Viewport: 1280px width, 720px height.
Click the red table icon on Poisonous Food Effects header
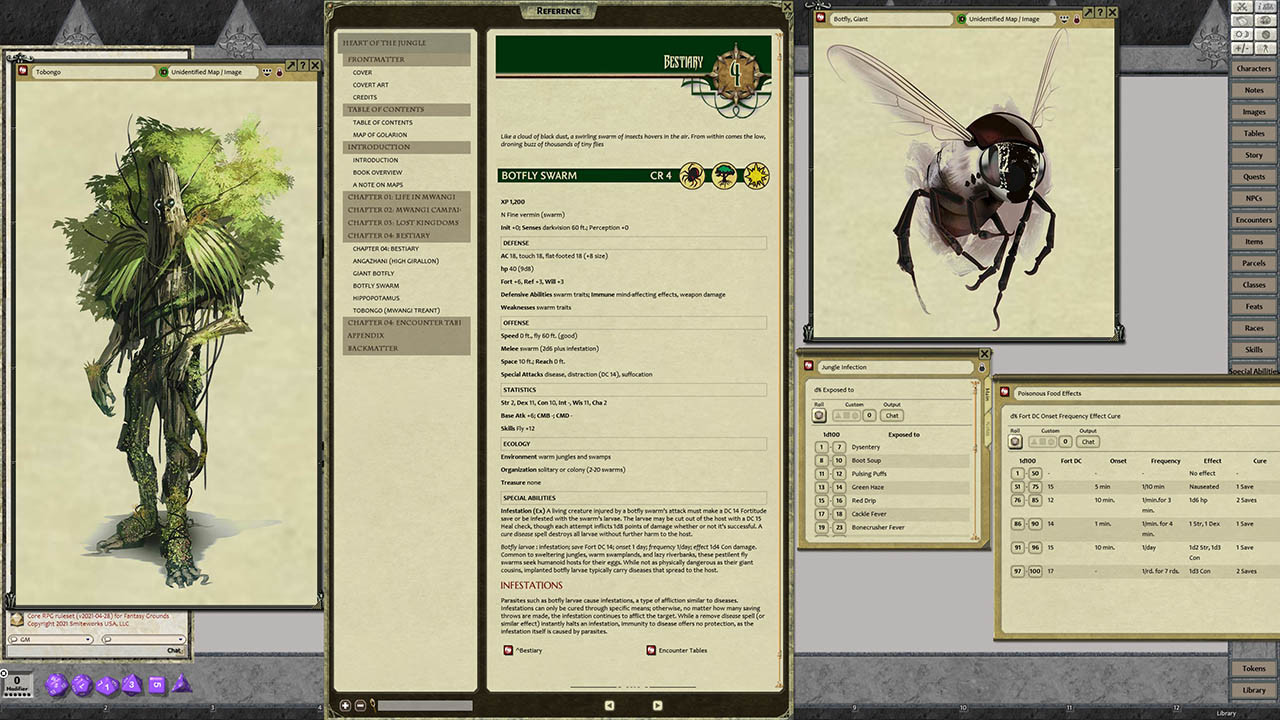(1004, 392)
